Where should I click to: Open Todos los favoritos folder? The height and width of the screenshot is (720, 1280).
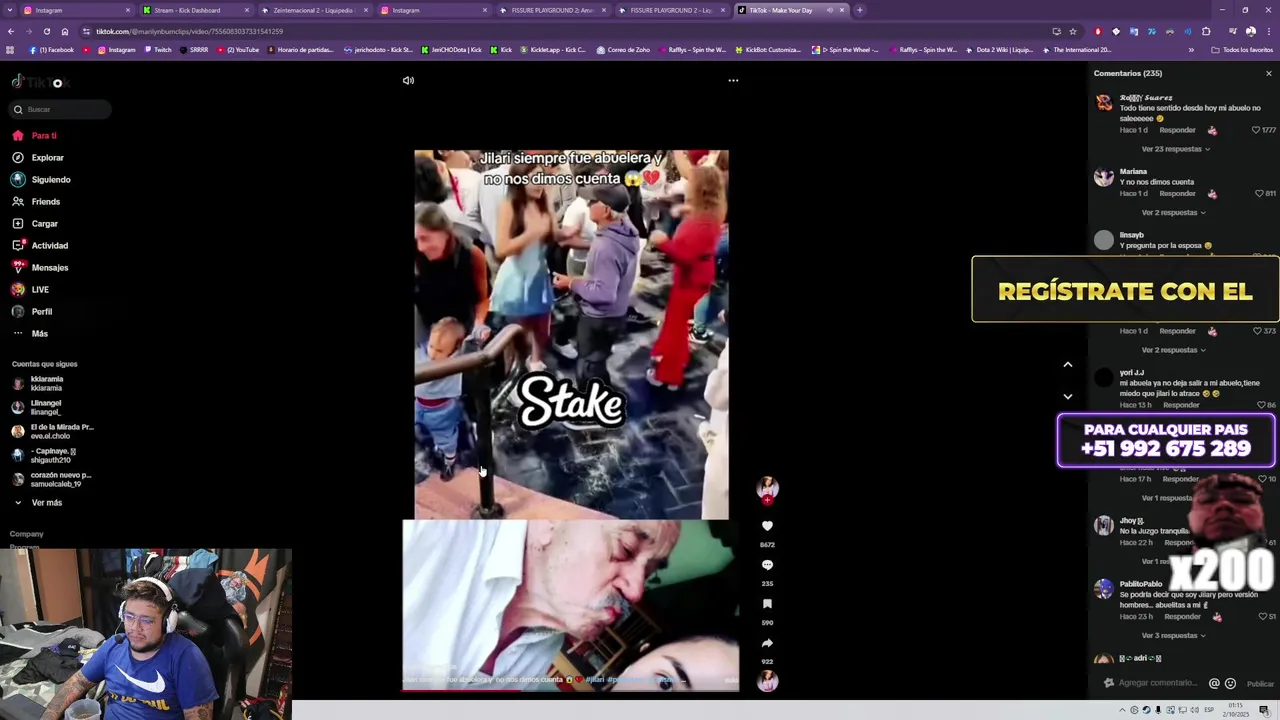click(x=1242, y=50)
